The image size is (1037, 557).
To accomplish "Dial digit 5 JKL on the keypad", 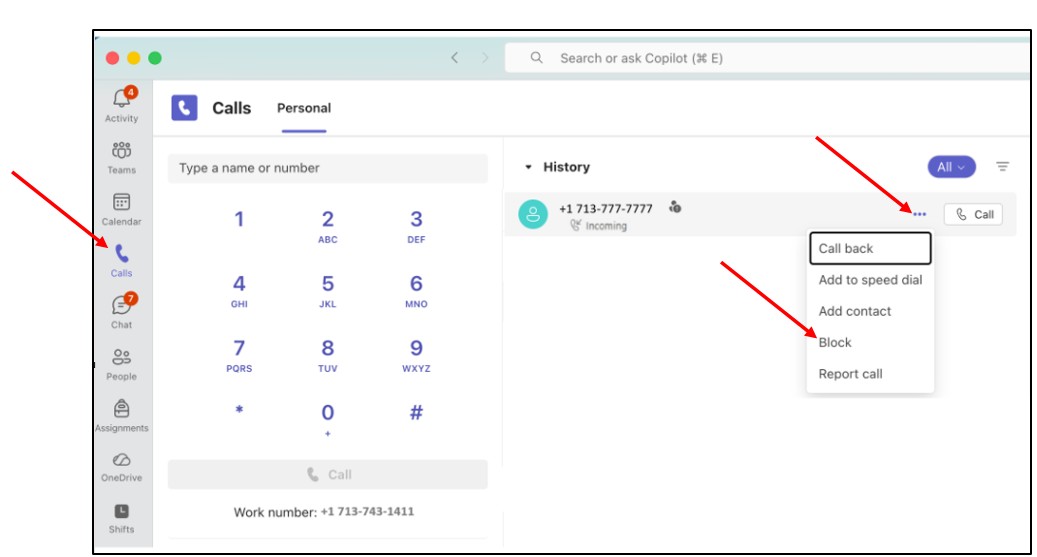I will pyautogui.click(x=328, y=291).
